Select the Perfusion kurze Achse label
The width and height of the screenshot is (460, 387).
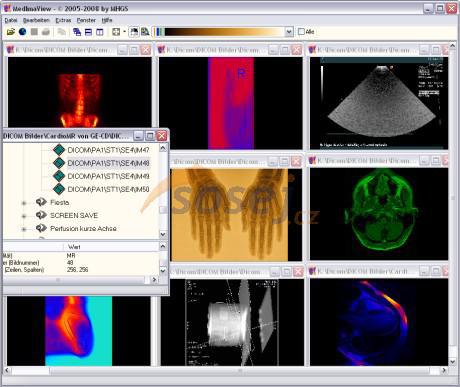pos(83,228)
